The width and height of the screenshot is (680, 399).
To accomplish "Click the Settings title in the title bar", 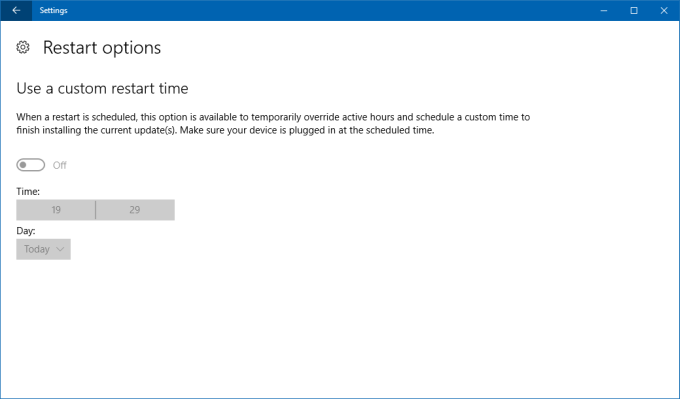I will tap(53, 10).
